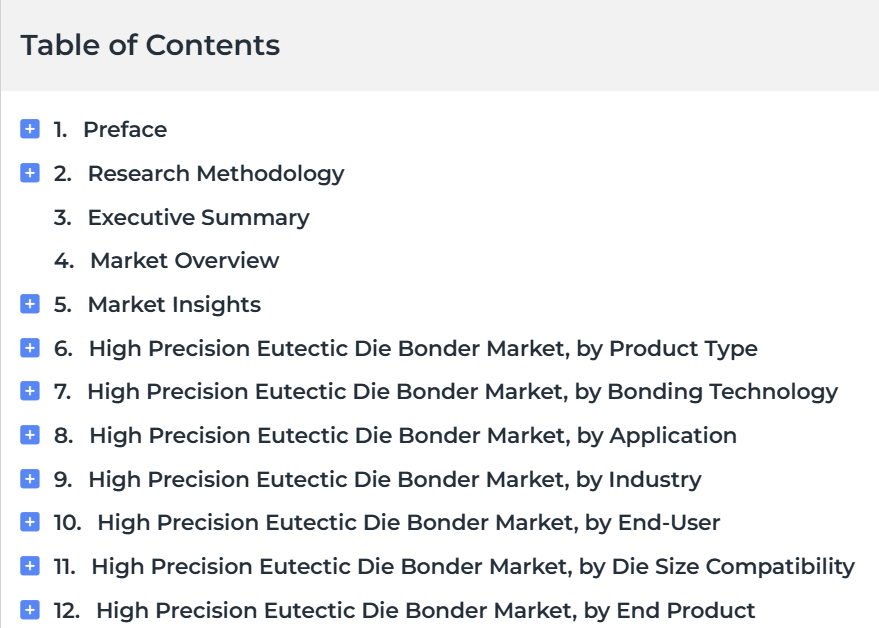
Task: Select section 8 by Application text
Action: pos(413,436)
